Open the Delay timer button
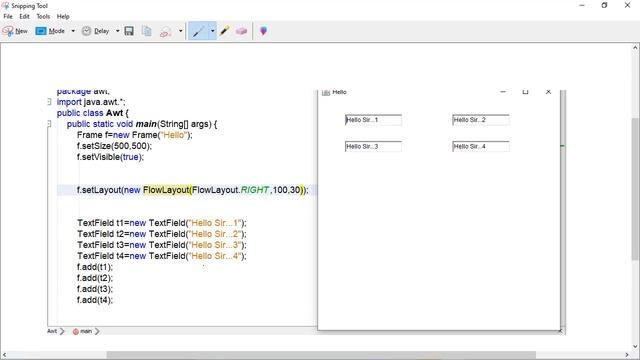 95,31
